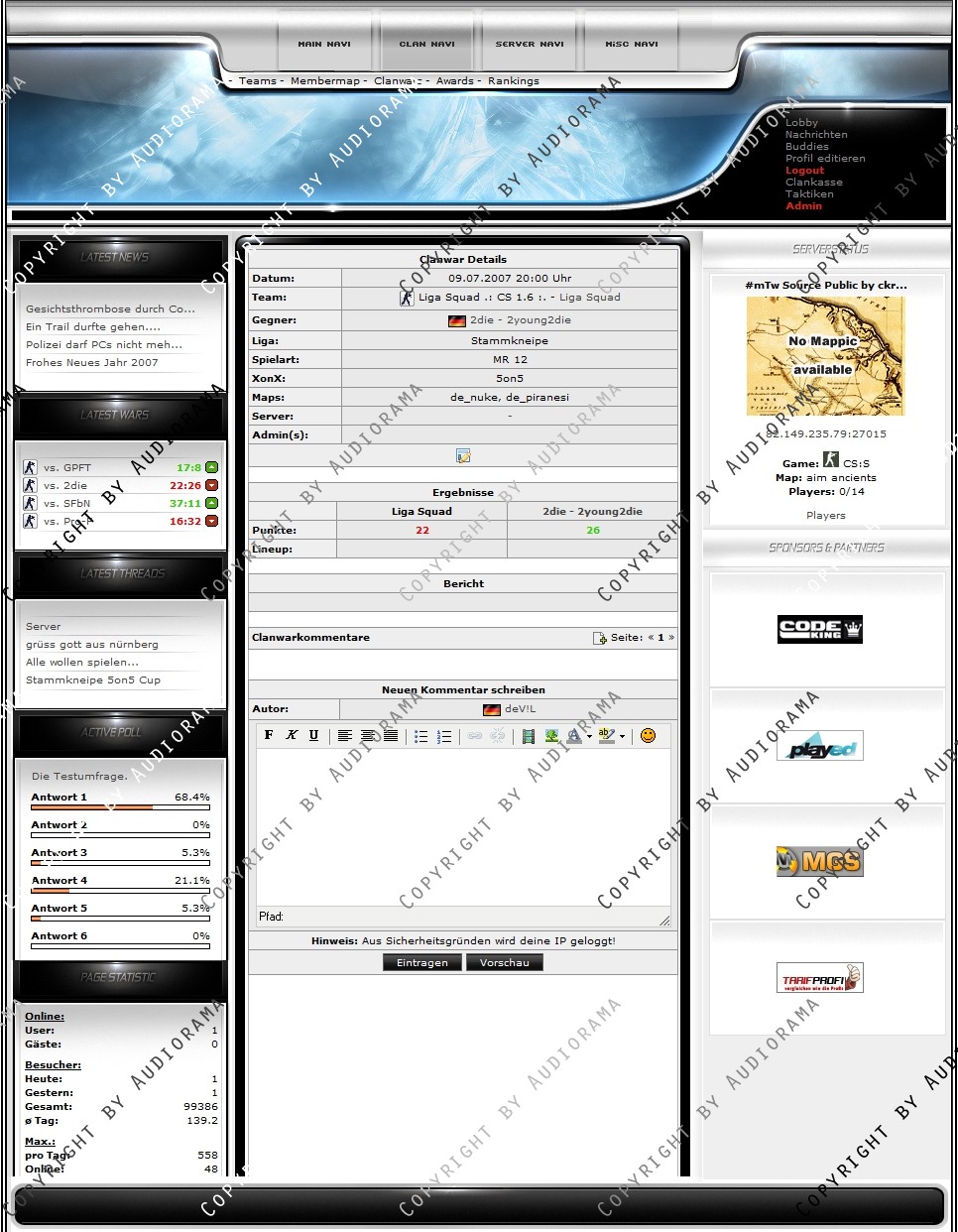Expand the text highlight color dropdown
958x1232 pixels.
coord(623,736)
